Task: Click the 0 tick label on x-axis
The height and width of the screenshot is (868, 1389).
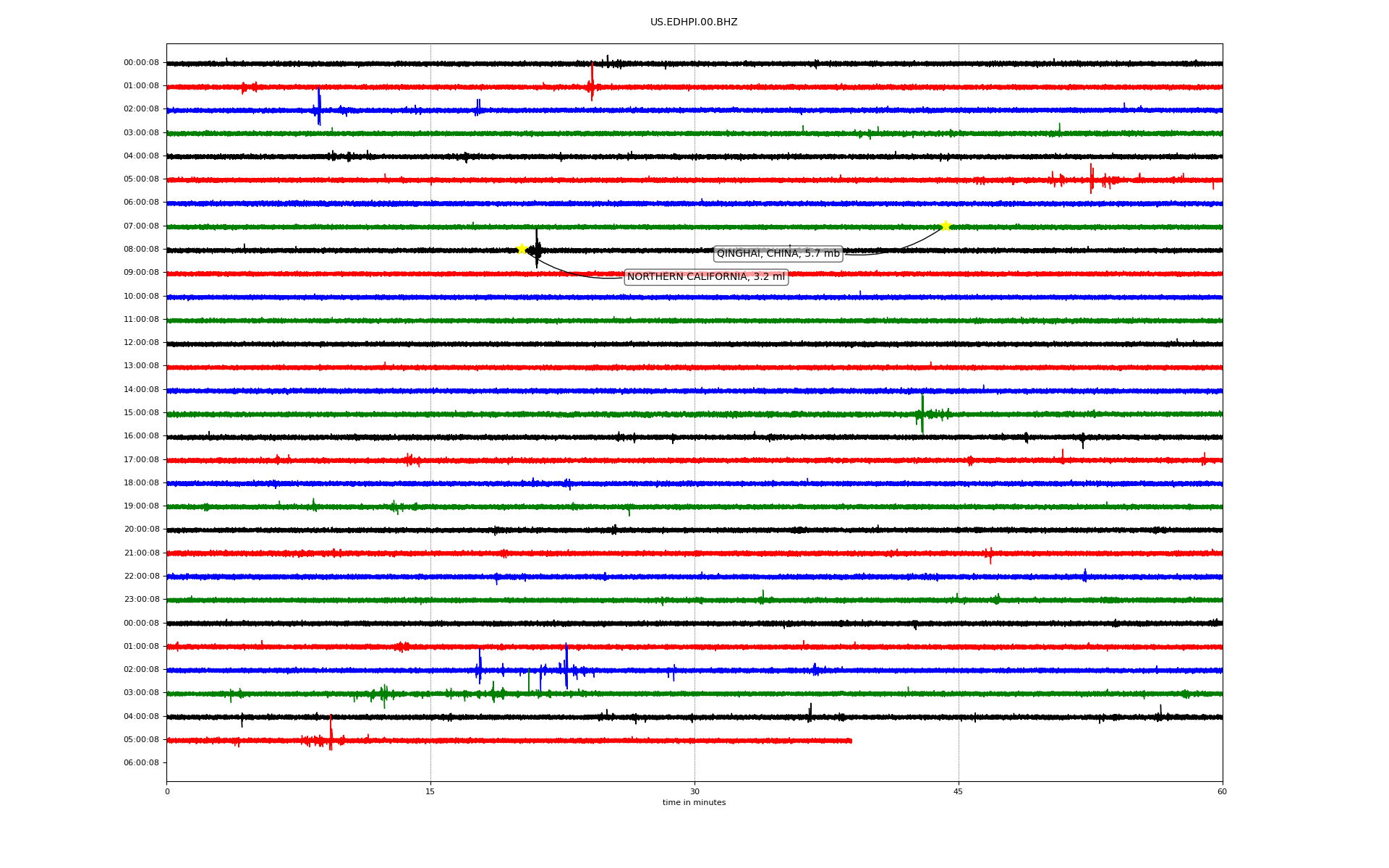Action: [x=167, y=791]
